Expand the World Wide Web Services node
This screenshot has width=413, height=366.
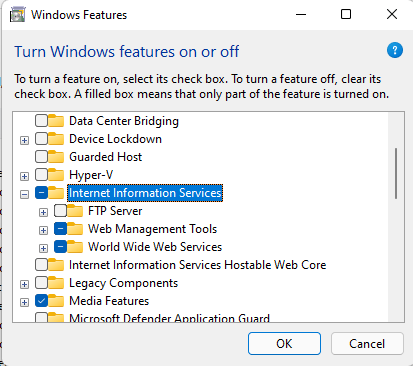coord(43,248)
